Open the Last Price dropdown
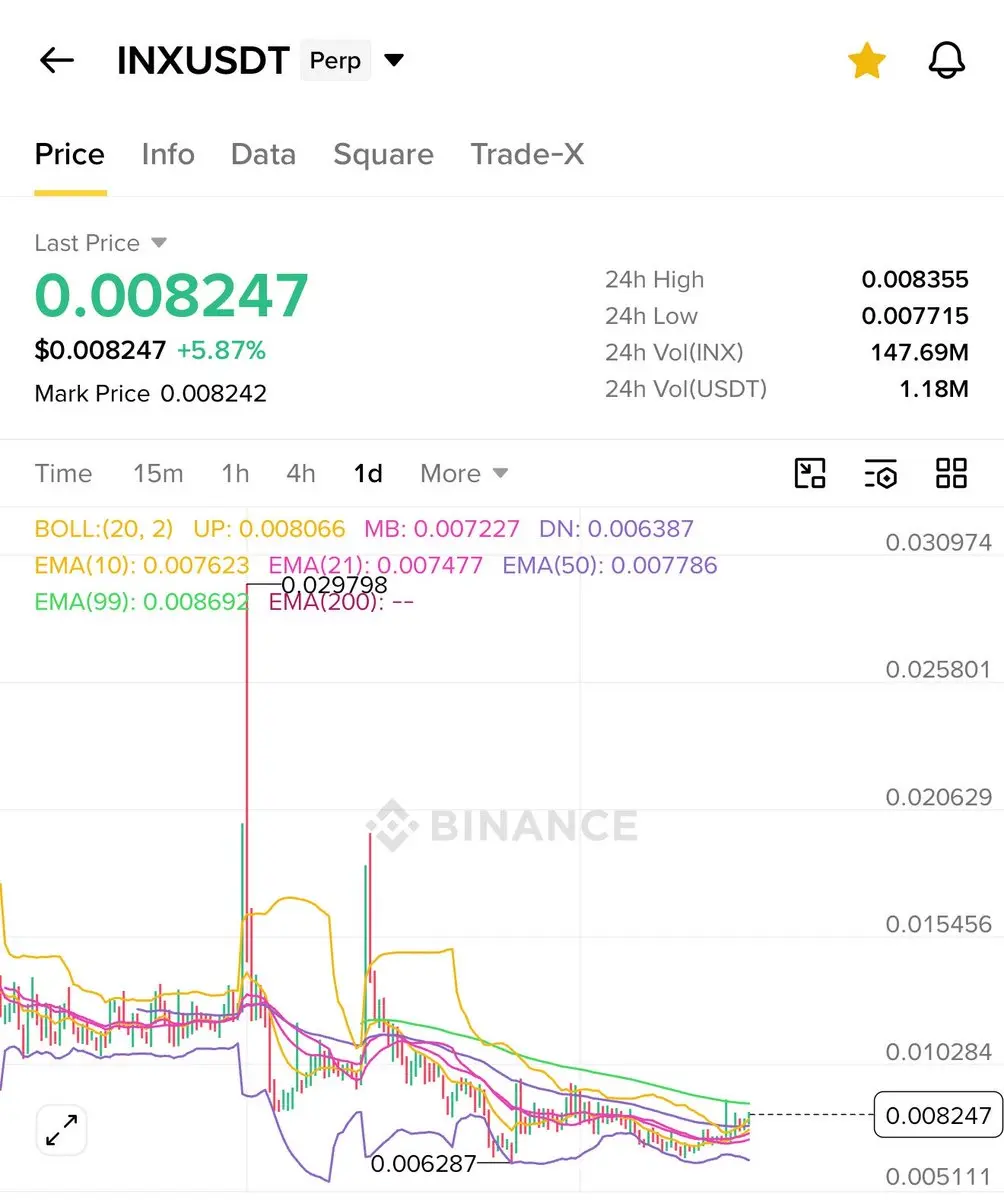1004x1200 pixels. 101,243
